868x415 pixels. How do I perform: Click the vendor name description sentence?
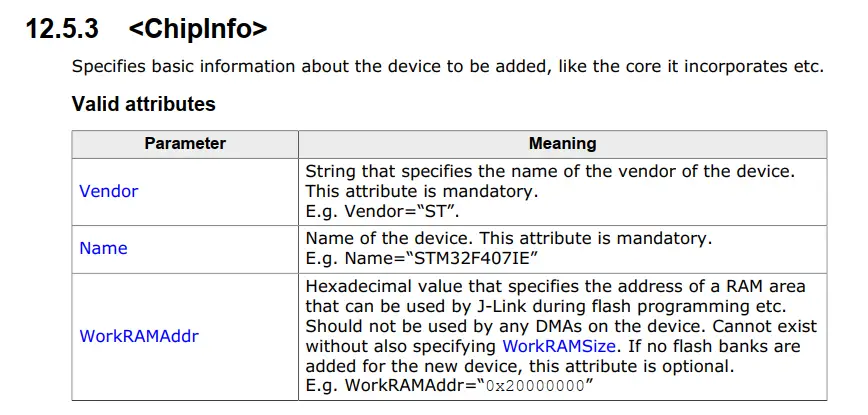(x=549, y=171)
